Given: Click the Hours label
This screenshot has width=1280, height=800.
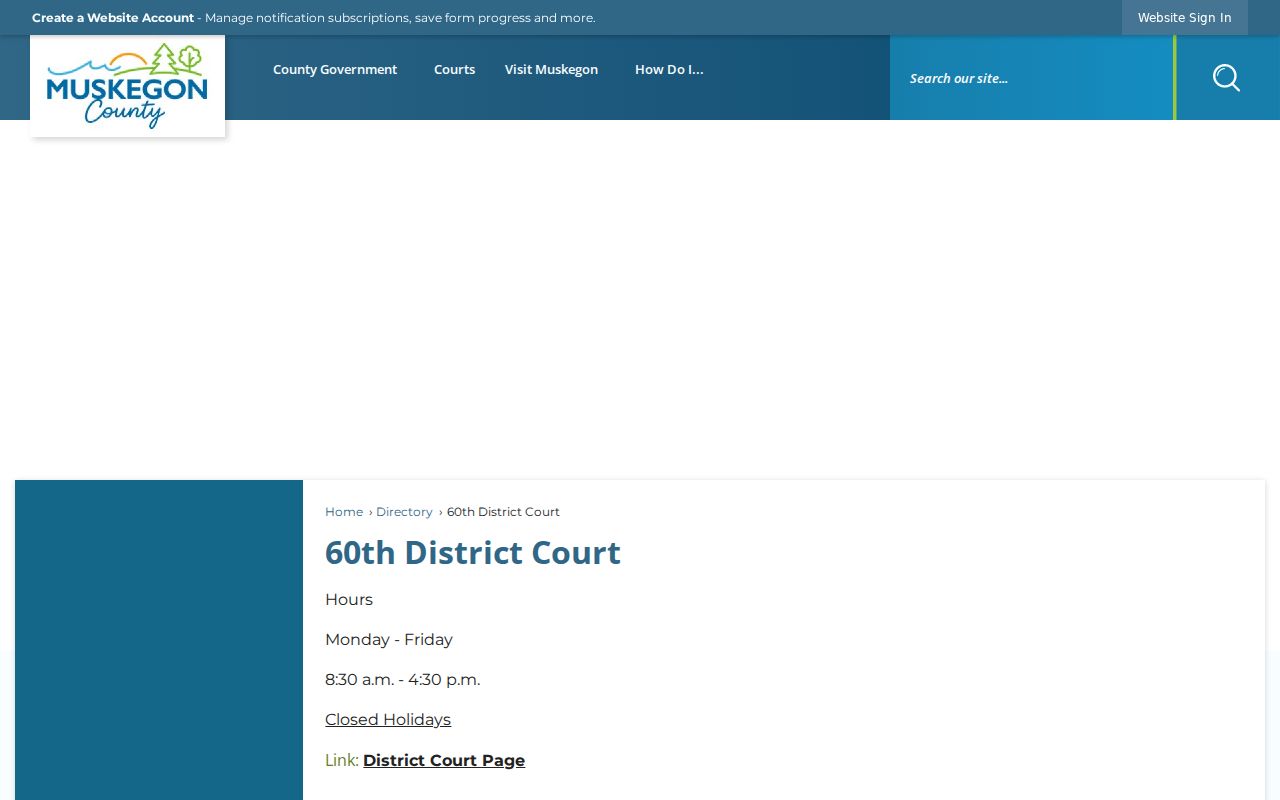Looking at the screenshot, I should pos(349,600).
